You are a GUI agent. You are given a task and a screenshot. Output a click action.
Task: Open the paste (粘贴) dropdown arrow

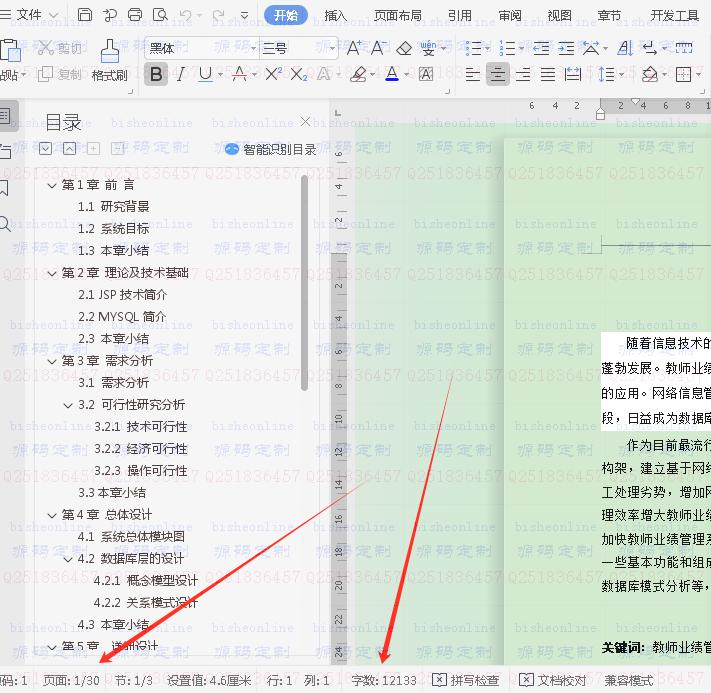coord(24,74)
